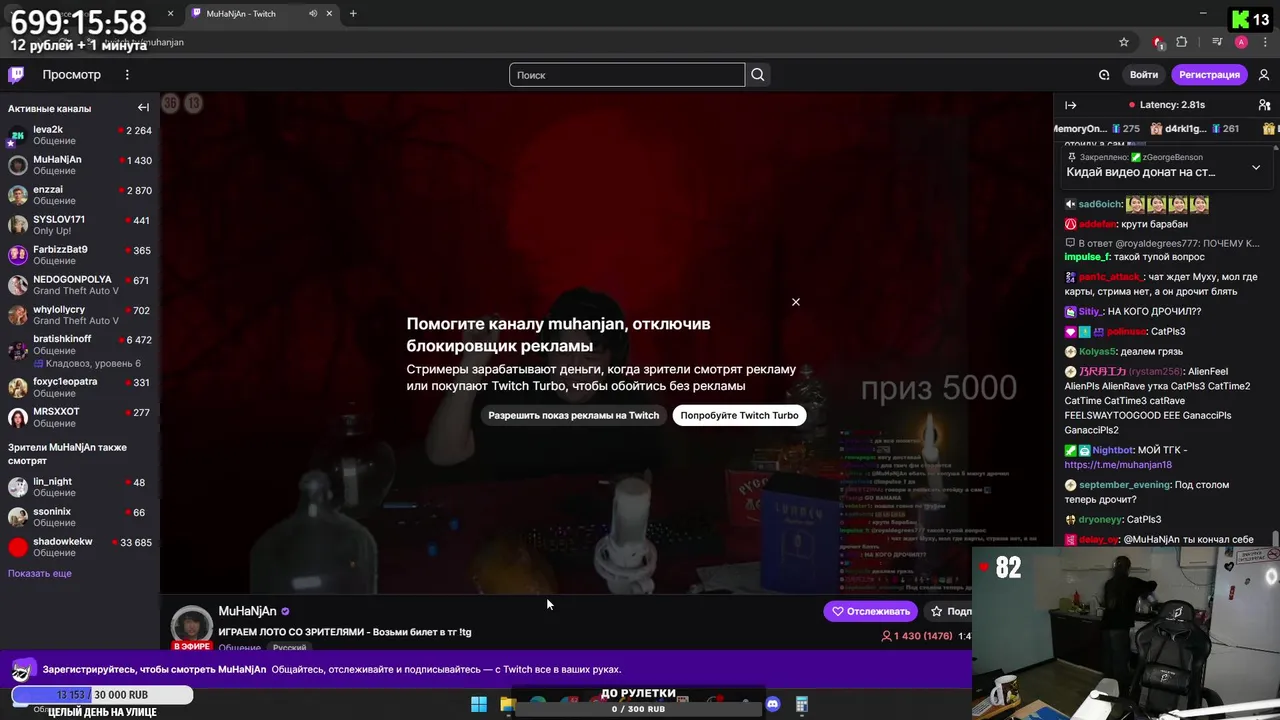Open the browser profile avatar A

(x=1241, y=42)
